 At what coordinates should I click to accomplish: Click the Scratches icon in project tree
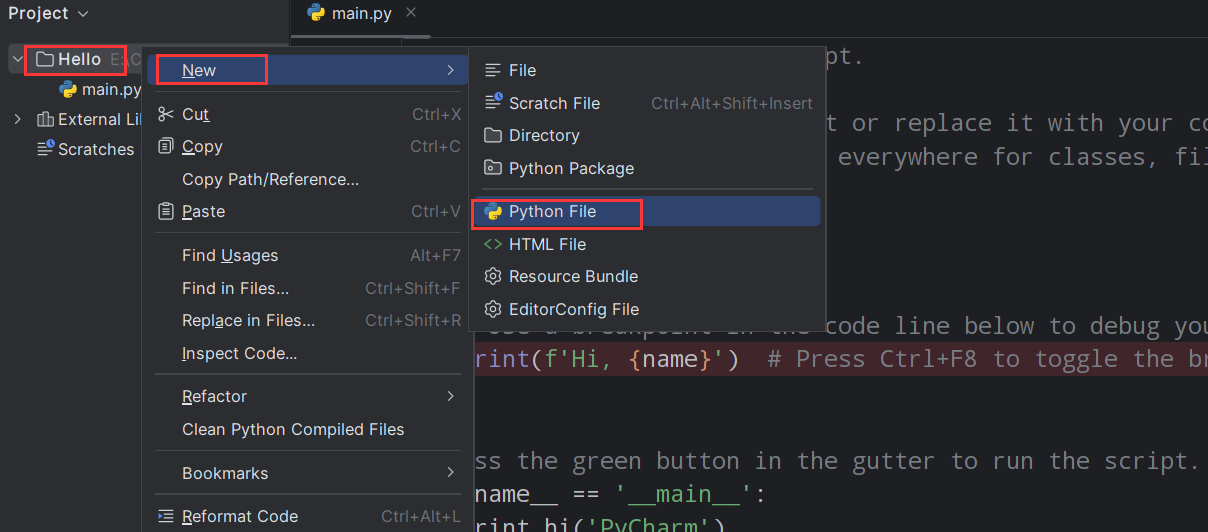point(45,149)
